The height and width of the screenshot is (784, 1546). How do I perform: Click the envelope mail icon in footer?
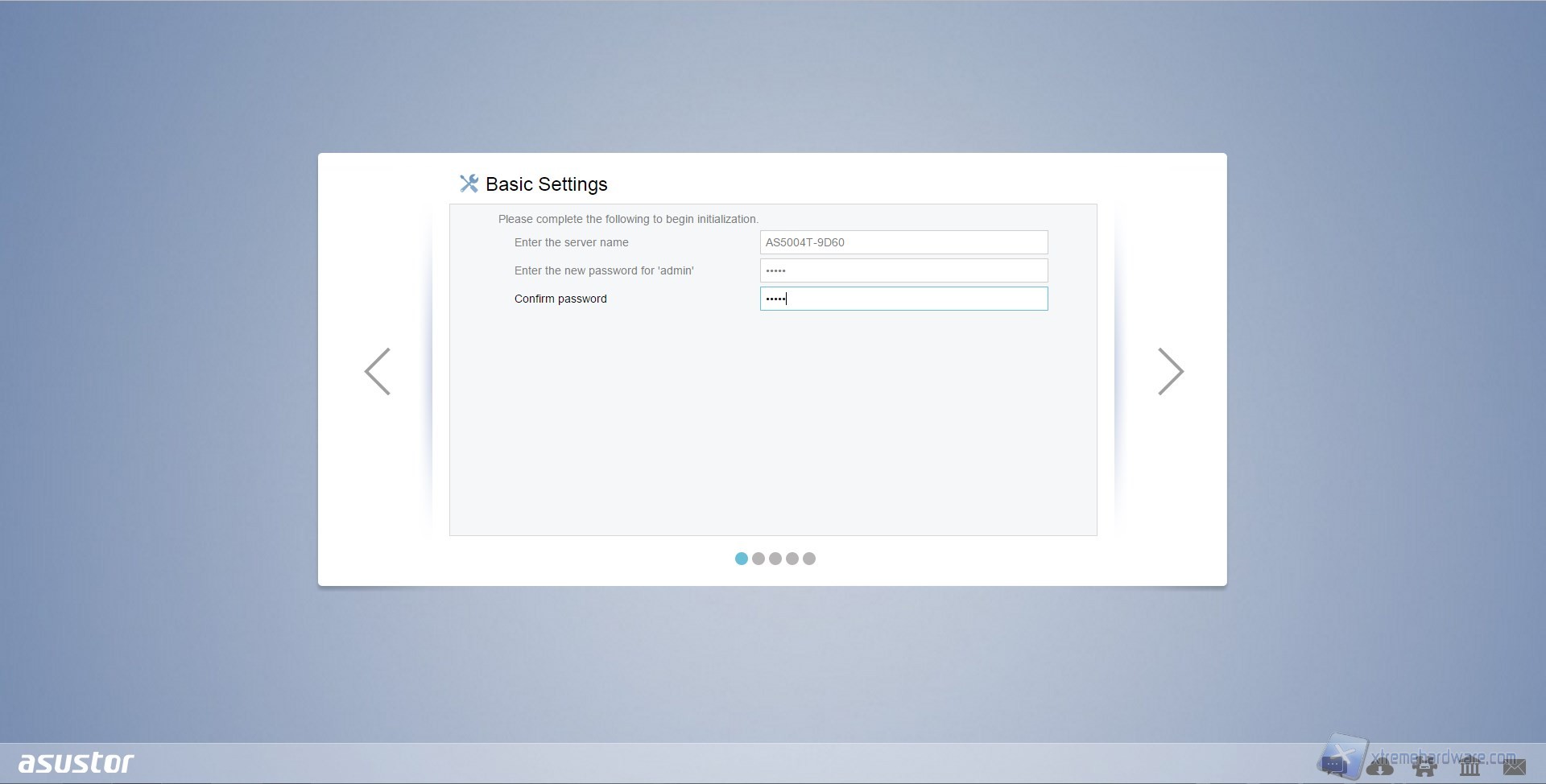pos(1514,767)
